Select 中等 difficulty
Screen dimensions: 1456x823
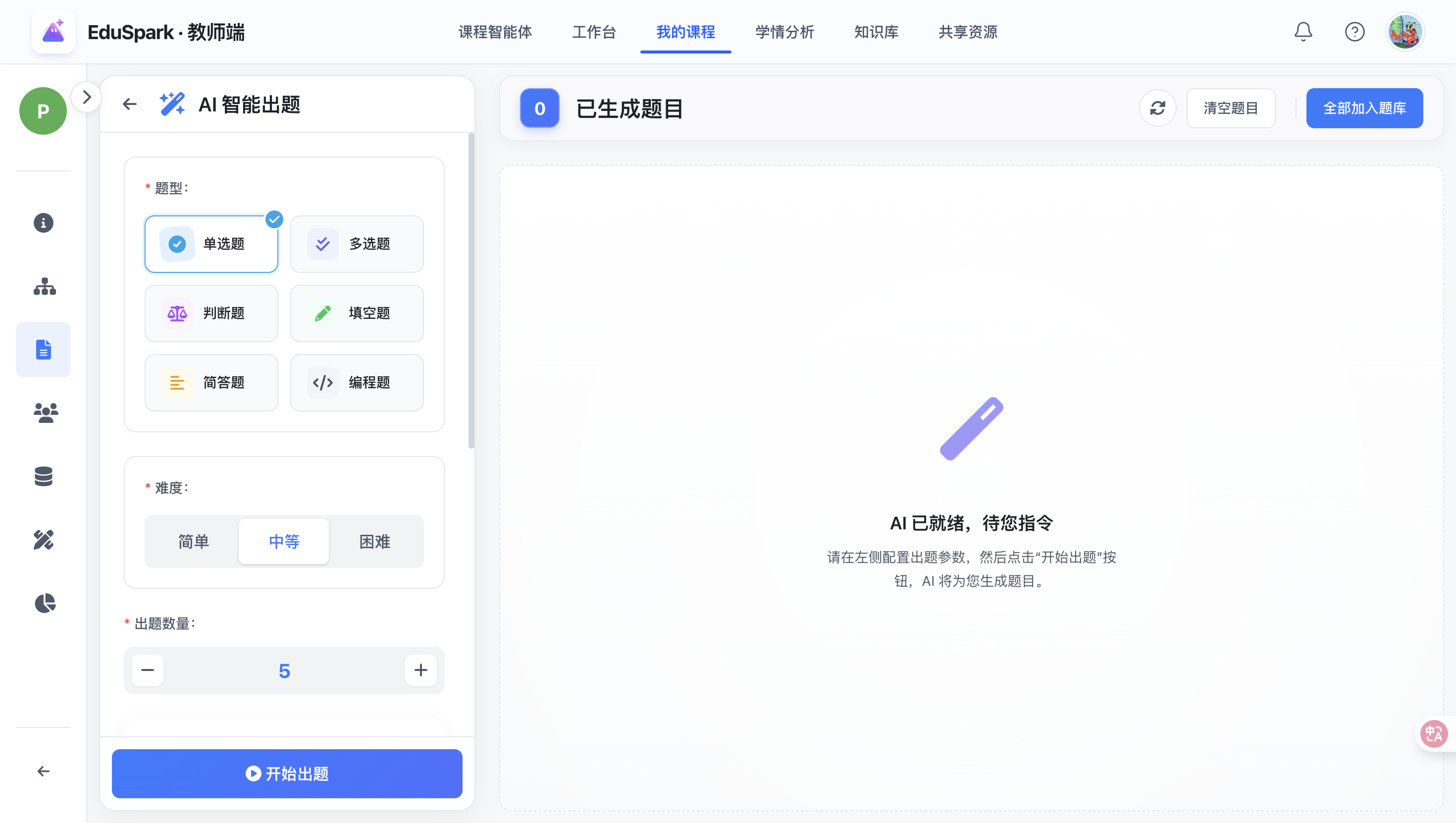(284, 542)
